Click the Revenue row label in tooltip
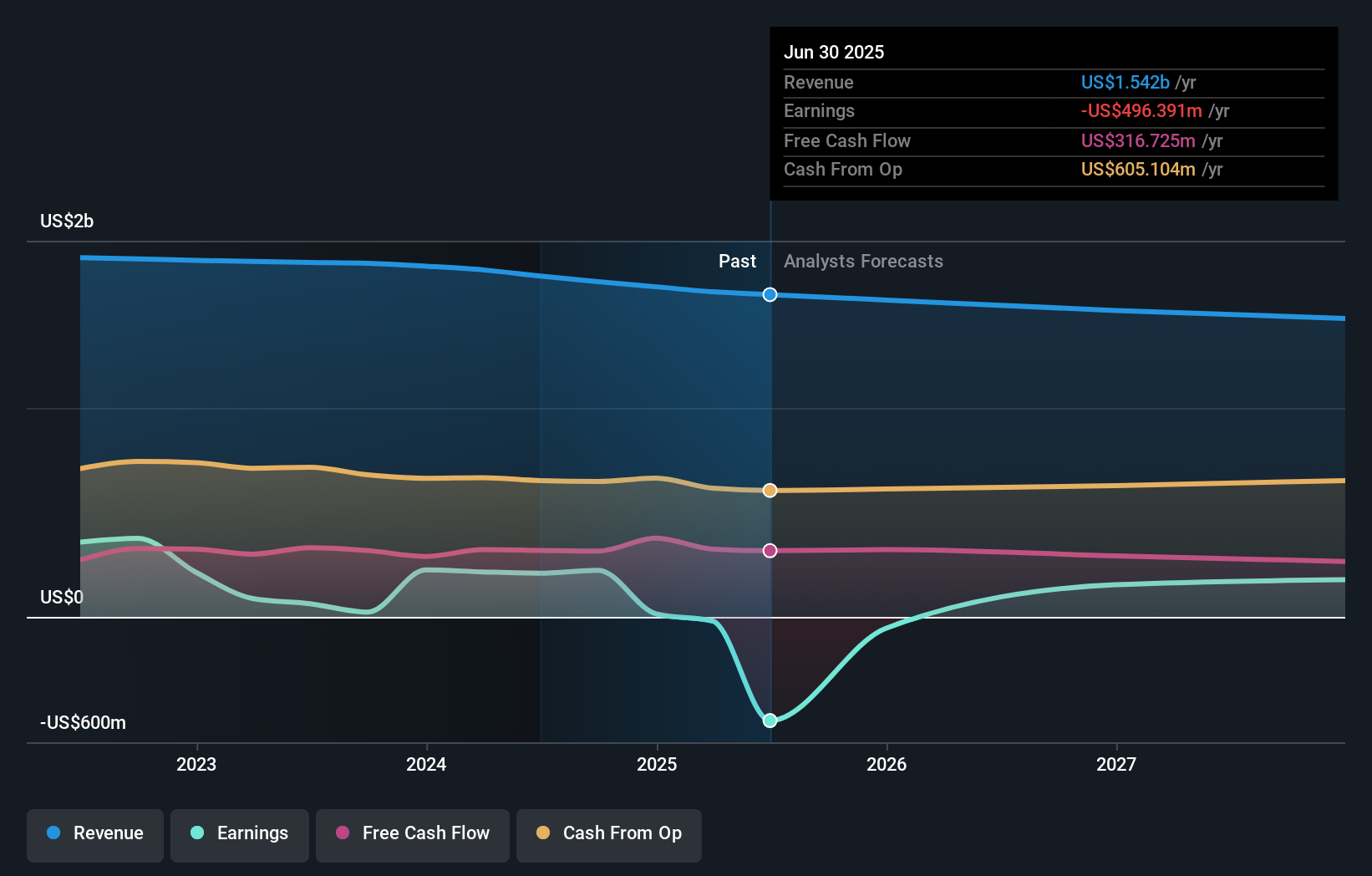This screenshot has height=876, width=1372. tap(819, 82)
